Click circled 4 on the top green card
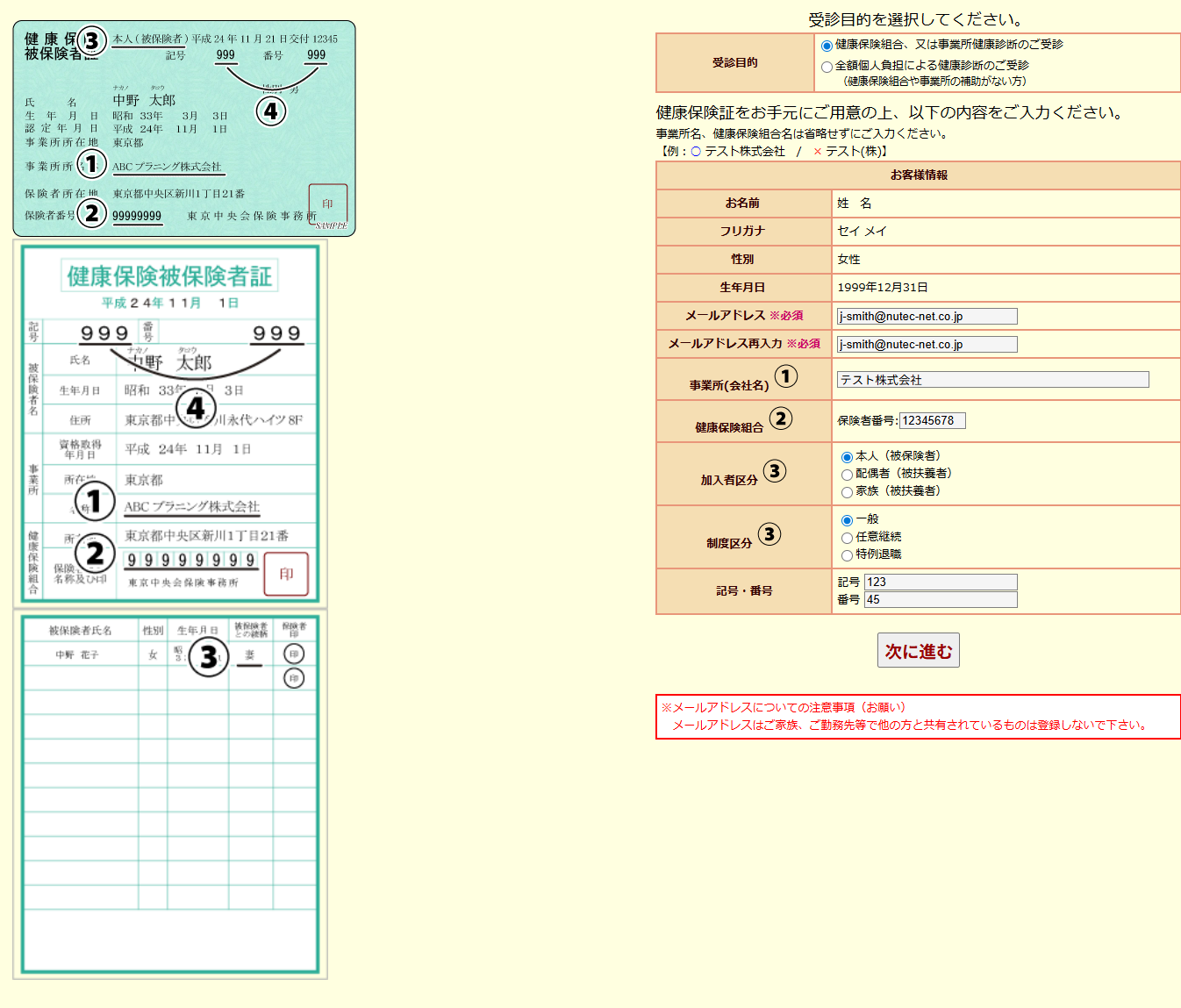The image size is (1181, 1008). [271, 111]
